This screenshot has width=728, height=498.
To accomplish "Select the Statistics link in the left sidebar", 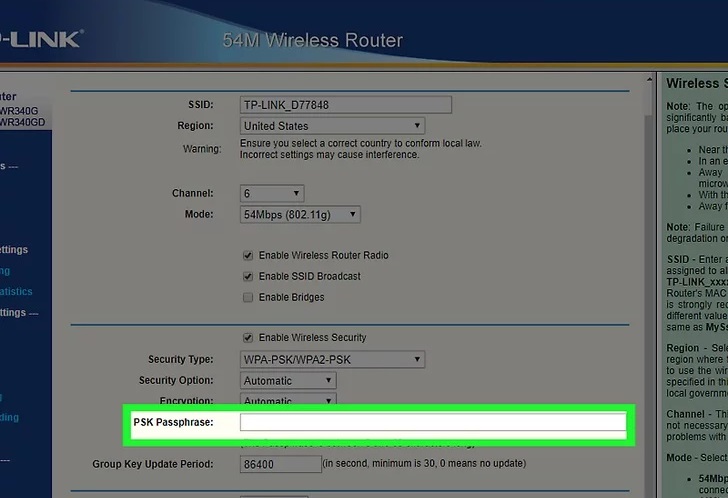I will [16, 292].
